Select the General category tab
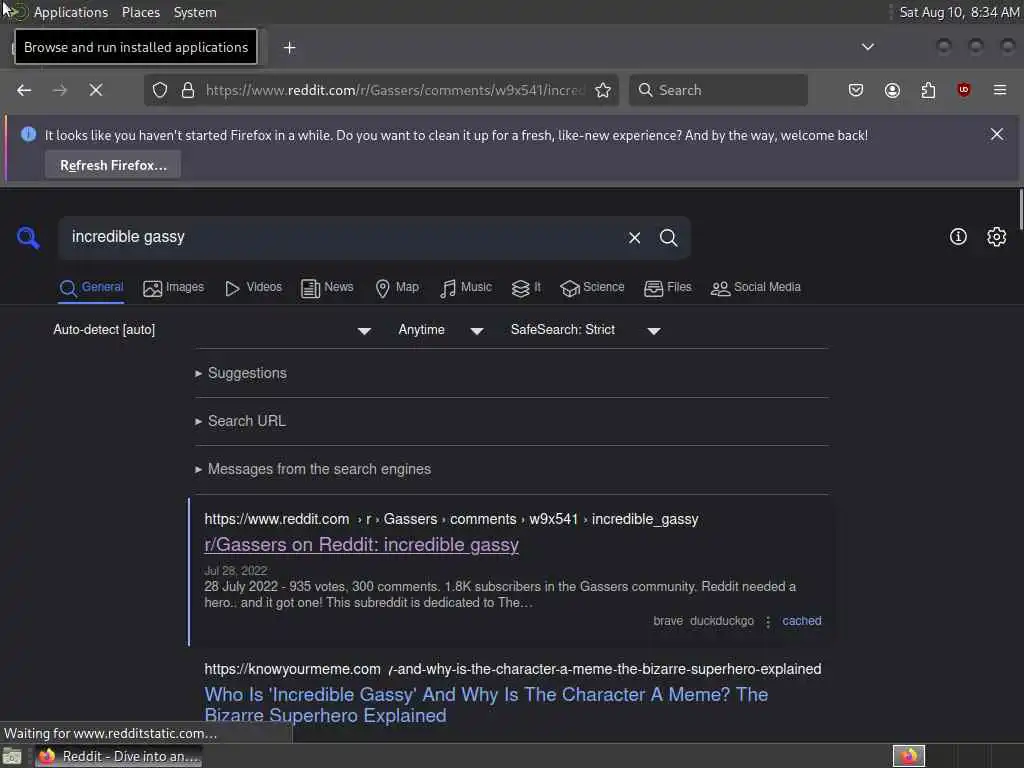The image size is (1024, 768). tap(91, 287)
